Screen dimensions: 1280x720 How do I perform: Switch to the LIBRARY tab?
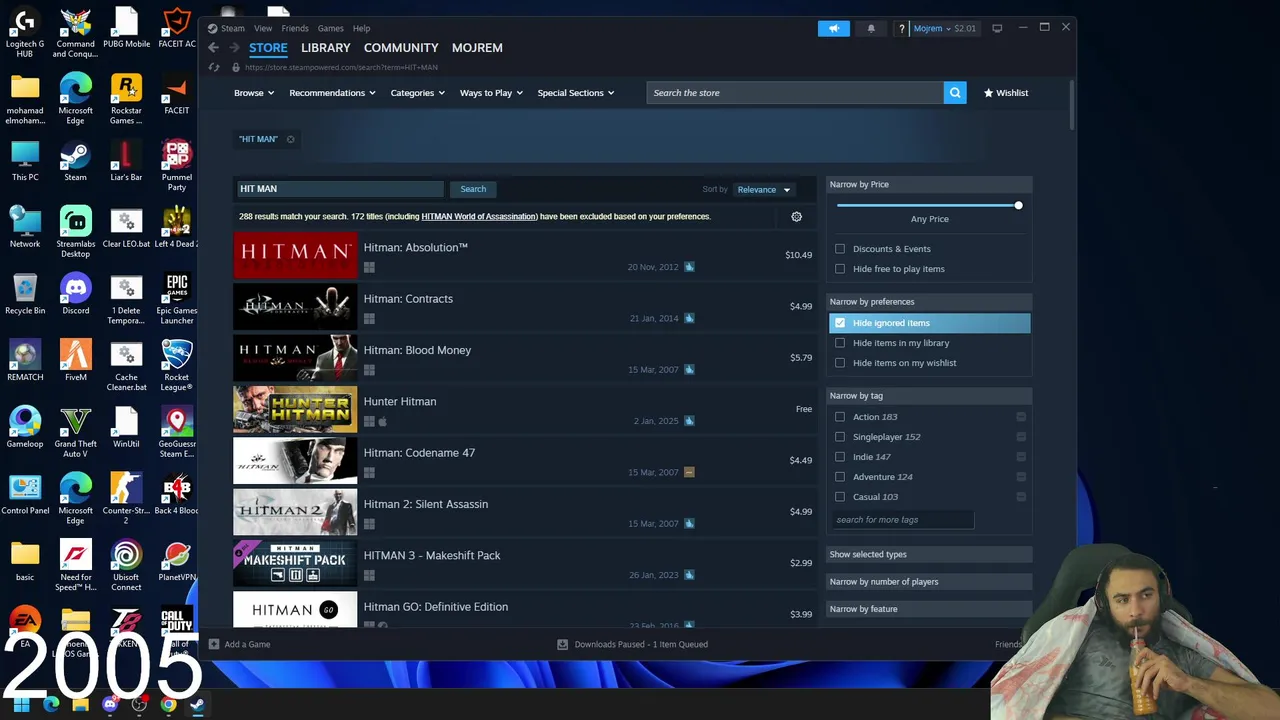click(326, 48)
